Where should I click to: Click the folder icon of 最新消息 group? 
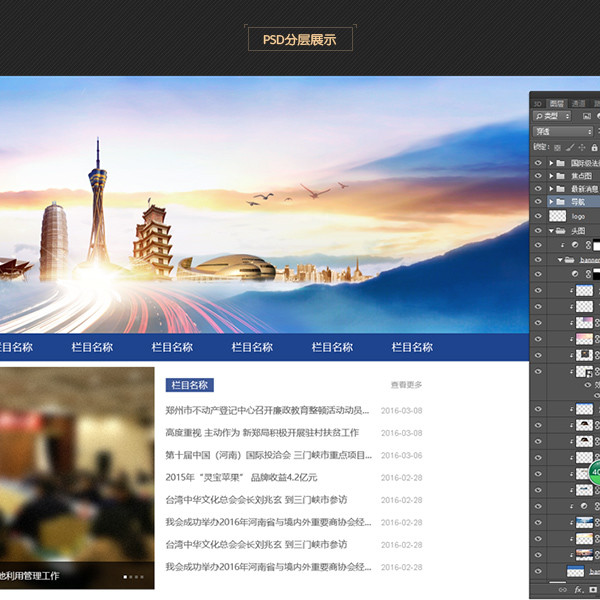click(560, 189)
